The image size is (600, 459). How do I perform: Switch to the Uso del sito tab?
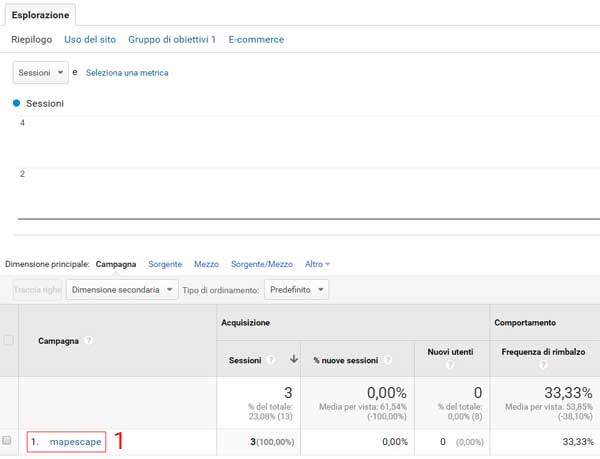pyautogui.click(x=90, y=39)
